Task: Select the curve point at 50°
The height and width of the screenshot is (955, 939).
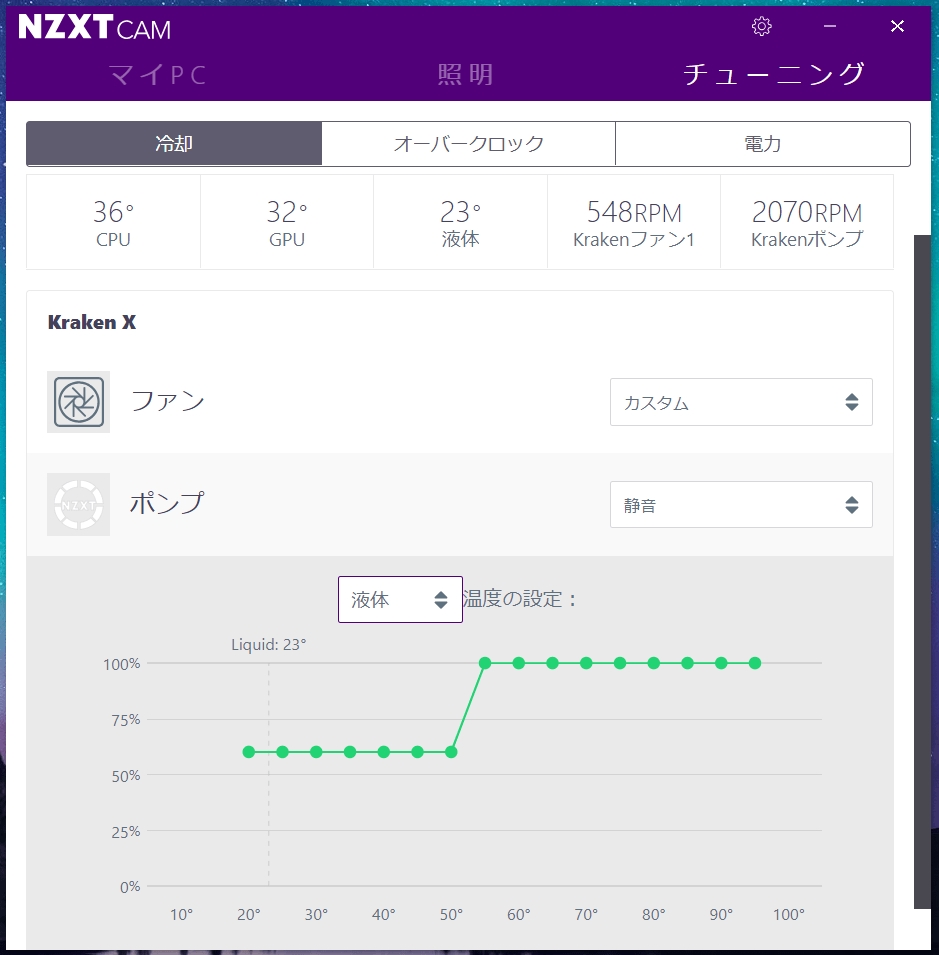Action: [x=451, y=752]
